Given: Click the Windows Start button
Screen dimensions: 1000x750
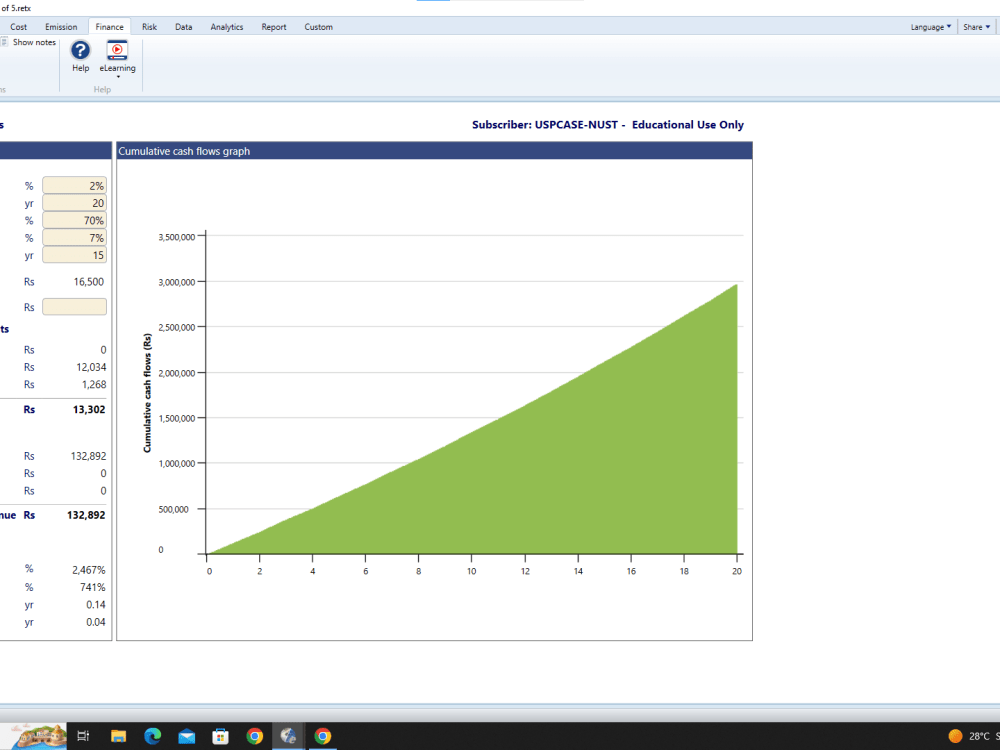Looking at the screenshot, I should tap(35, 737).
